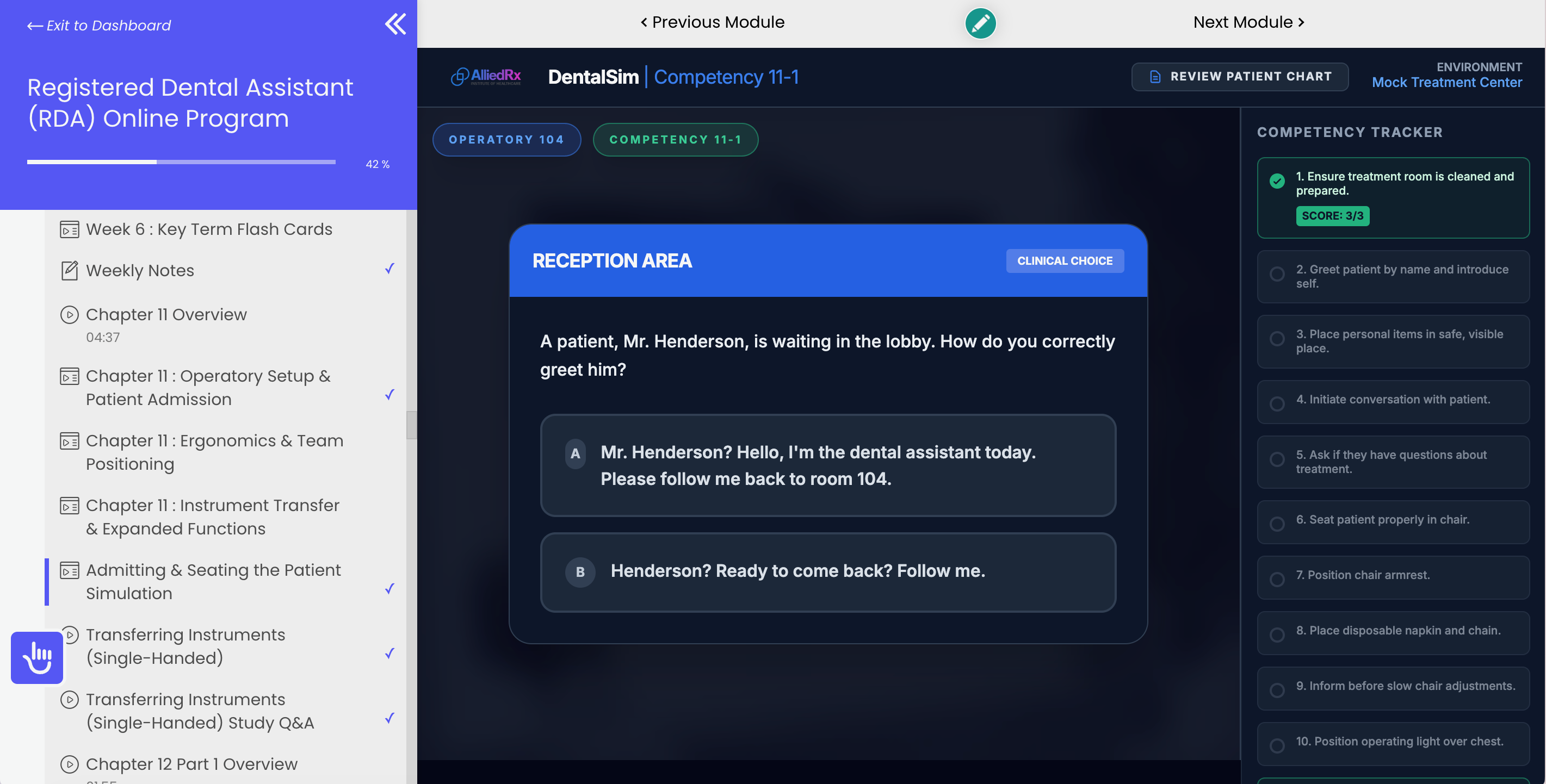The image size is (1546, 784).
Task: Go to Next Module
Action: coord(1248,22)
